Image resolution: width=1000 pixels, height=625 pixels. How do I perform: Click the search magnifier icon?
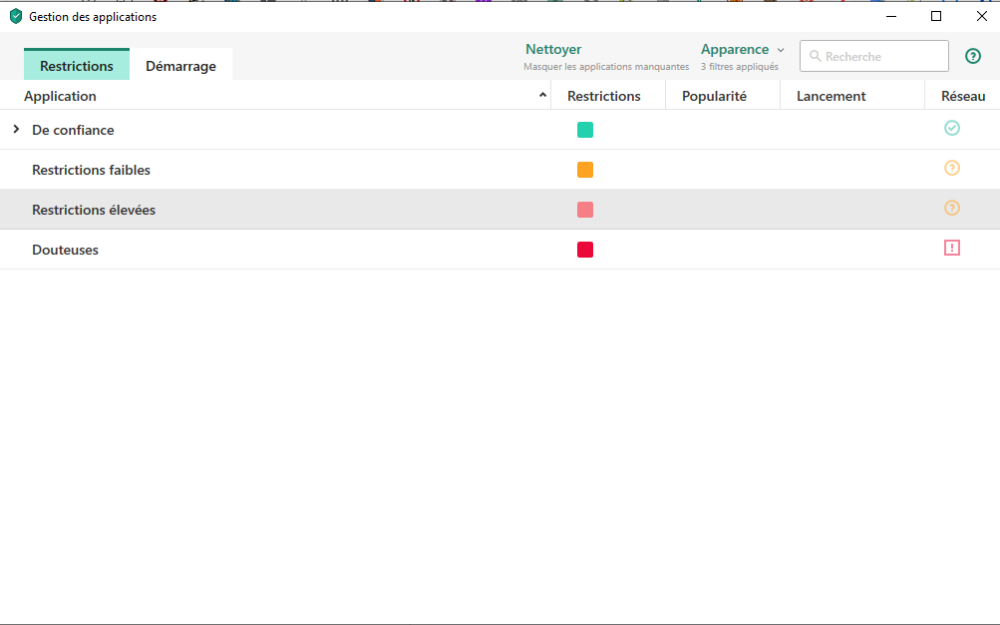pyautogui.click(x=814, y=56)
